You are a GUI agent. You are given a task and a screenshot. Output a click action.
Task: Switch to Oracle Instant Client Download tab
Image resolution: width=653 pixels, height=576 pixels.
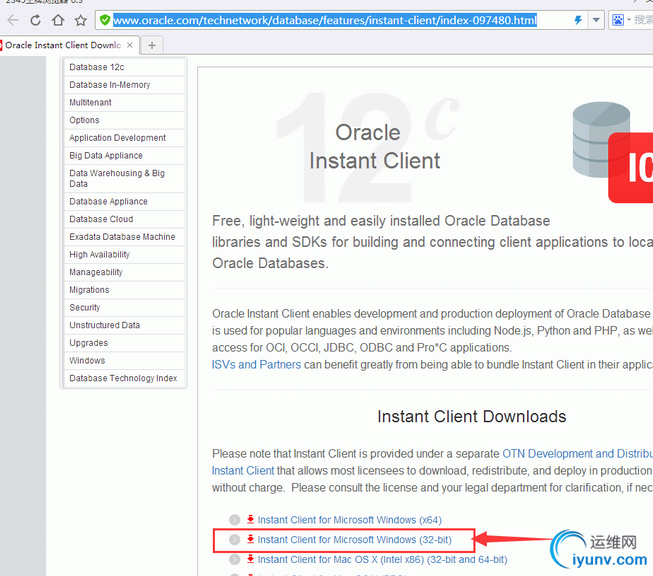63,45
